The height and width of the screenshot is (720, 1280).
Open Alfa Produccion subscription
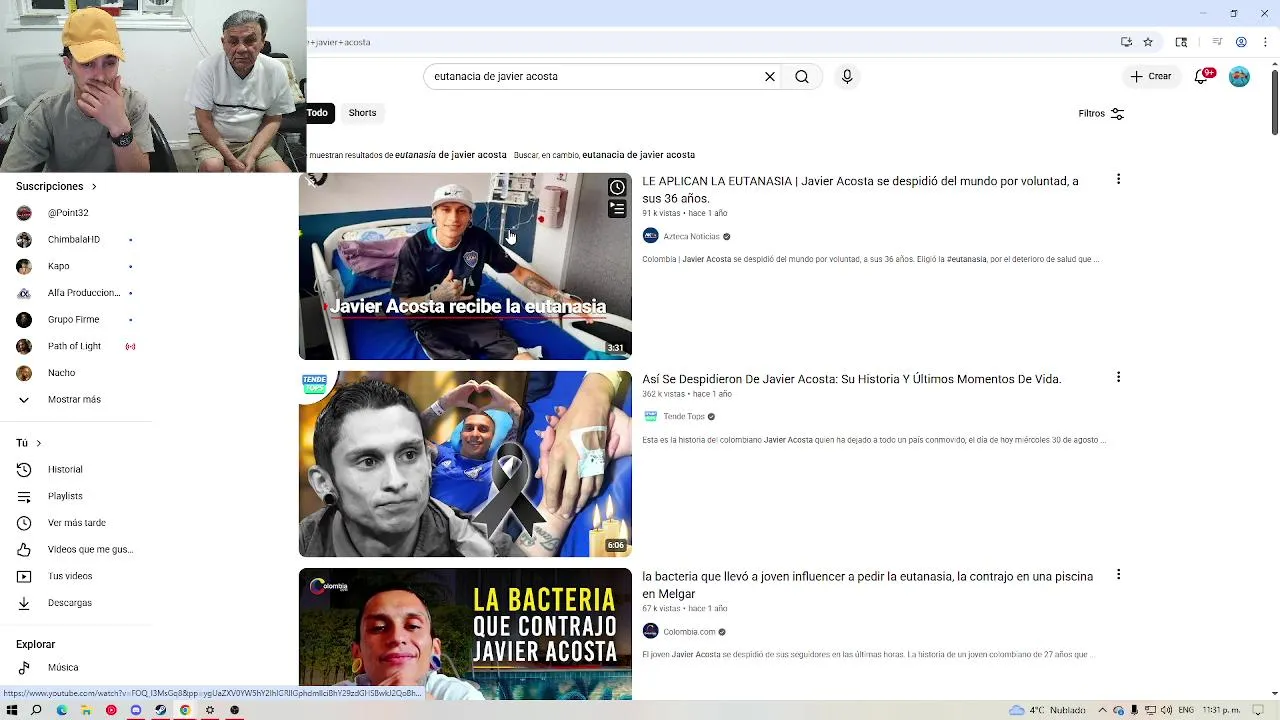coord(77,293)
